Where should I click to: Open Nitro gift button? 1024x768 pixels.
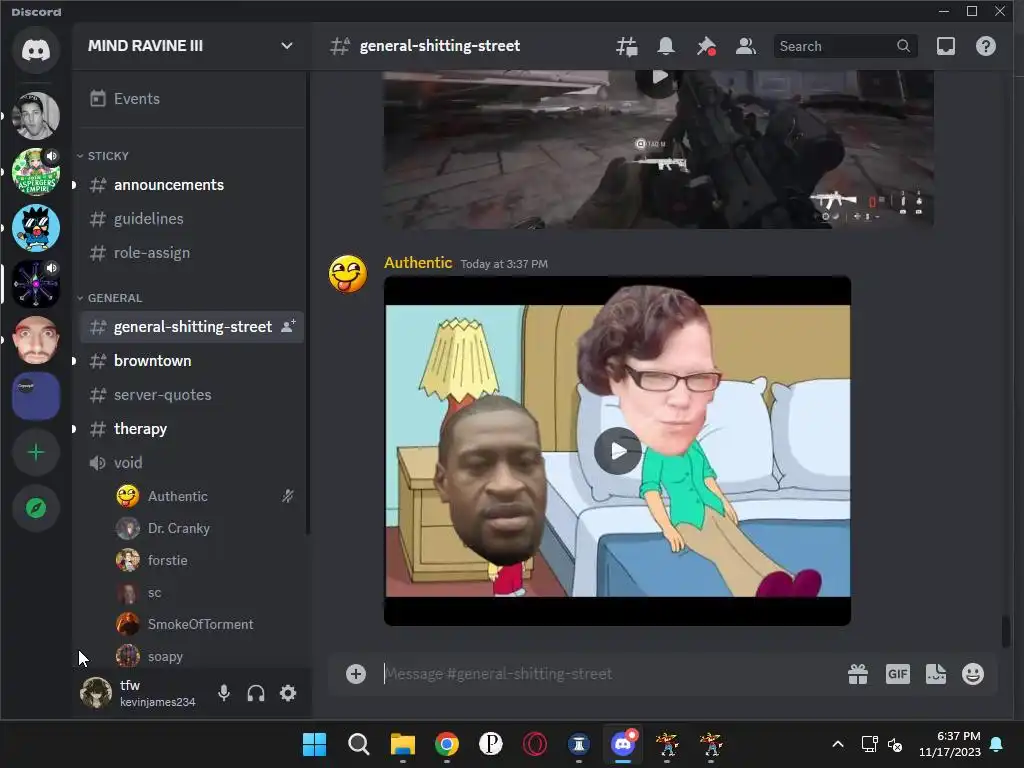pos(857,674)
